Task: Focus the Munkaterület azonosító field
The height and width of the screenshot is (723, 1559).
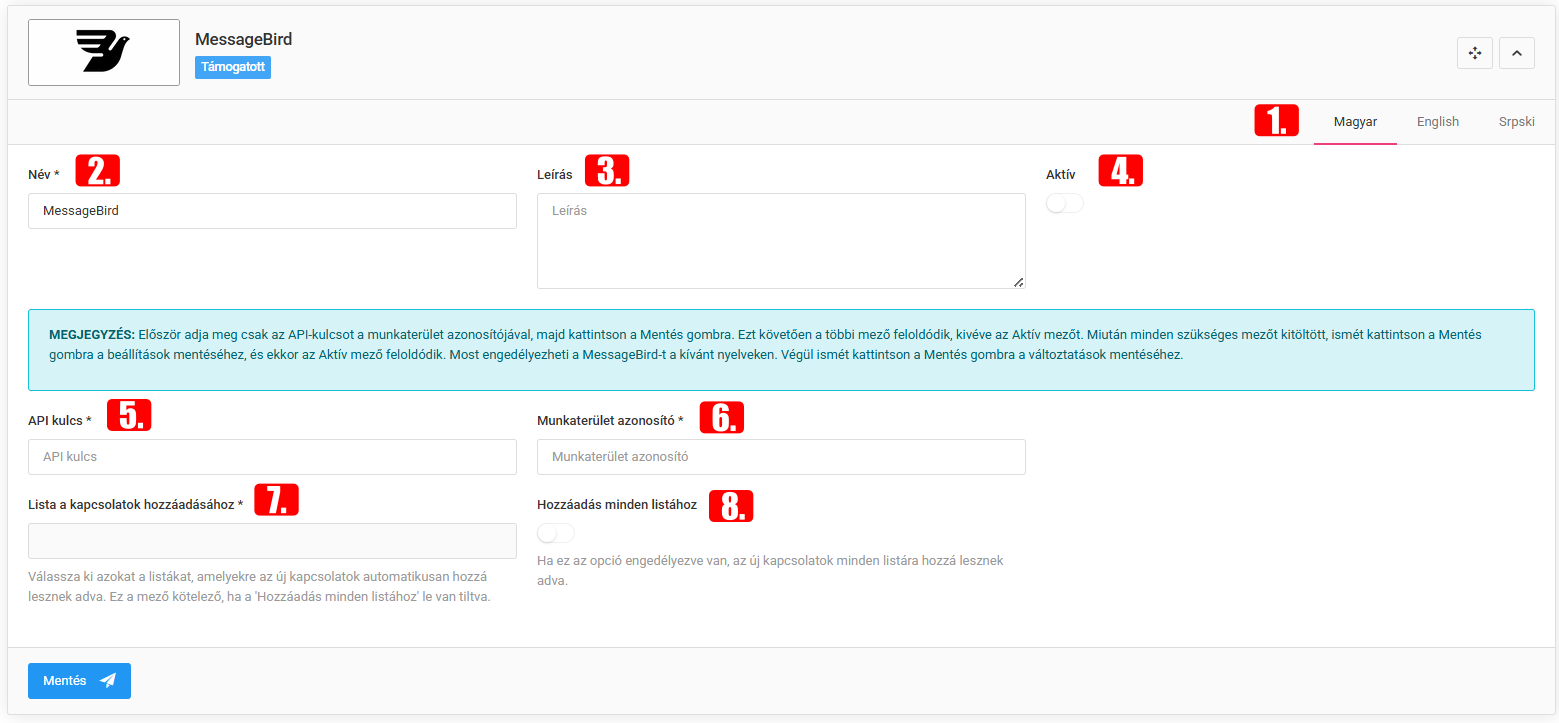Action: [x=780, y=457]
